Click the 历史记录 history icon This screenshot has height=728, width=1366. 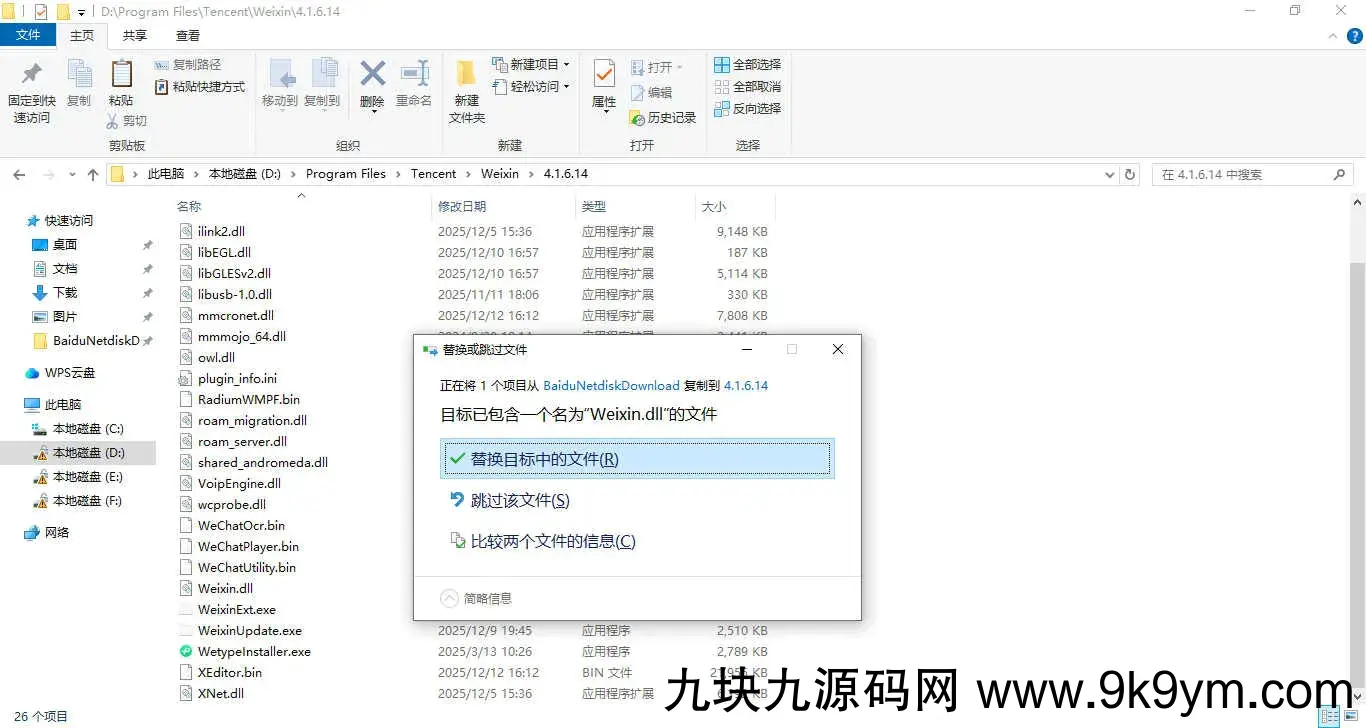637,118
